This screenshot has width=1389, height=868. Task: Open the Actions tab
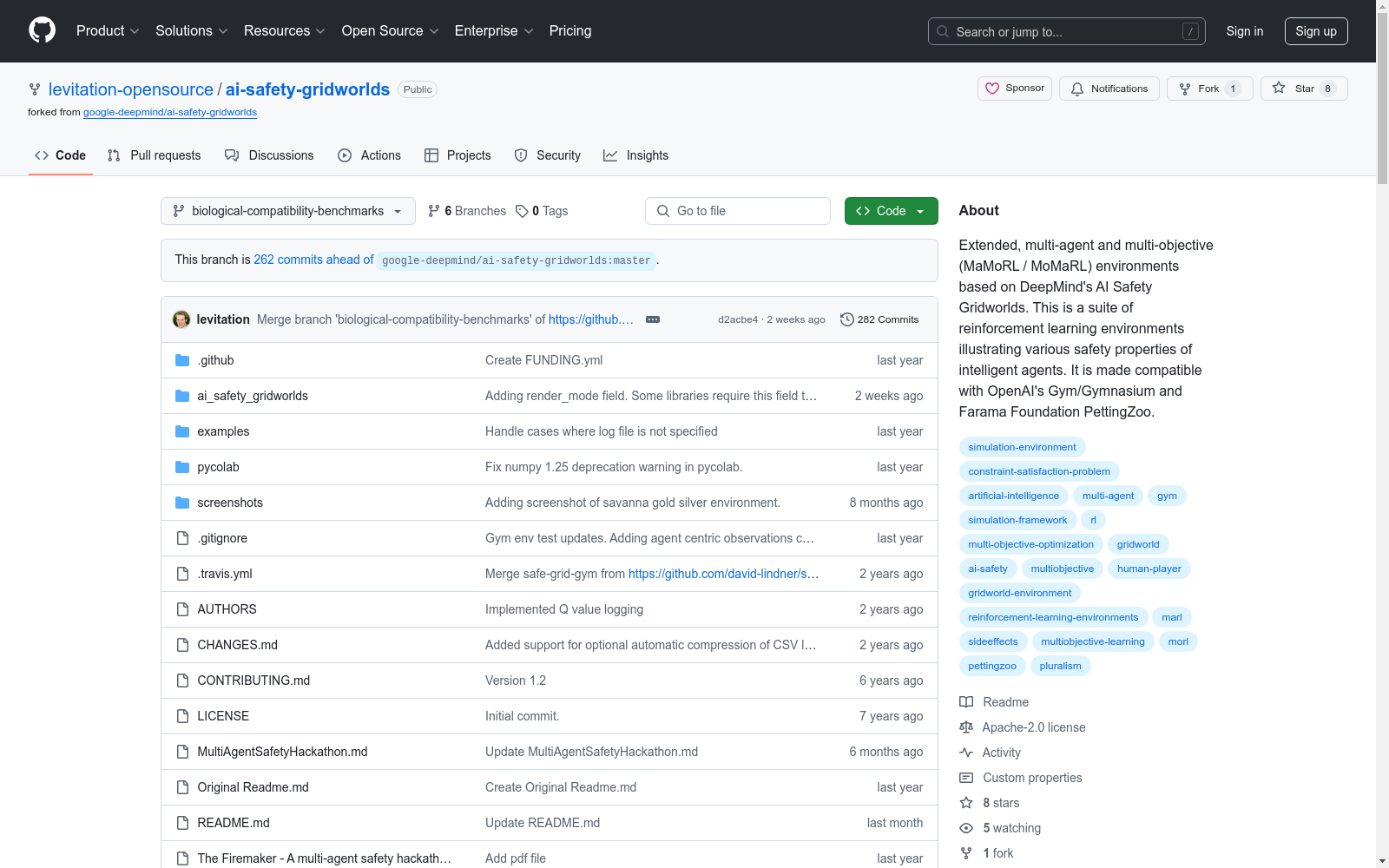370,155
